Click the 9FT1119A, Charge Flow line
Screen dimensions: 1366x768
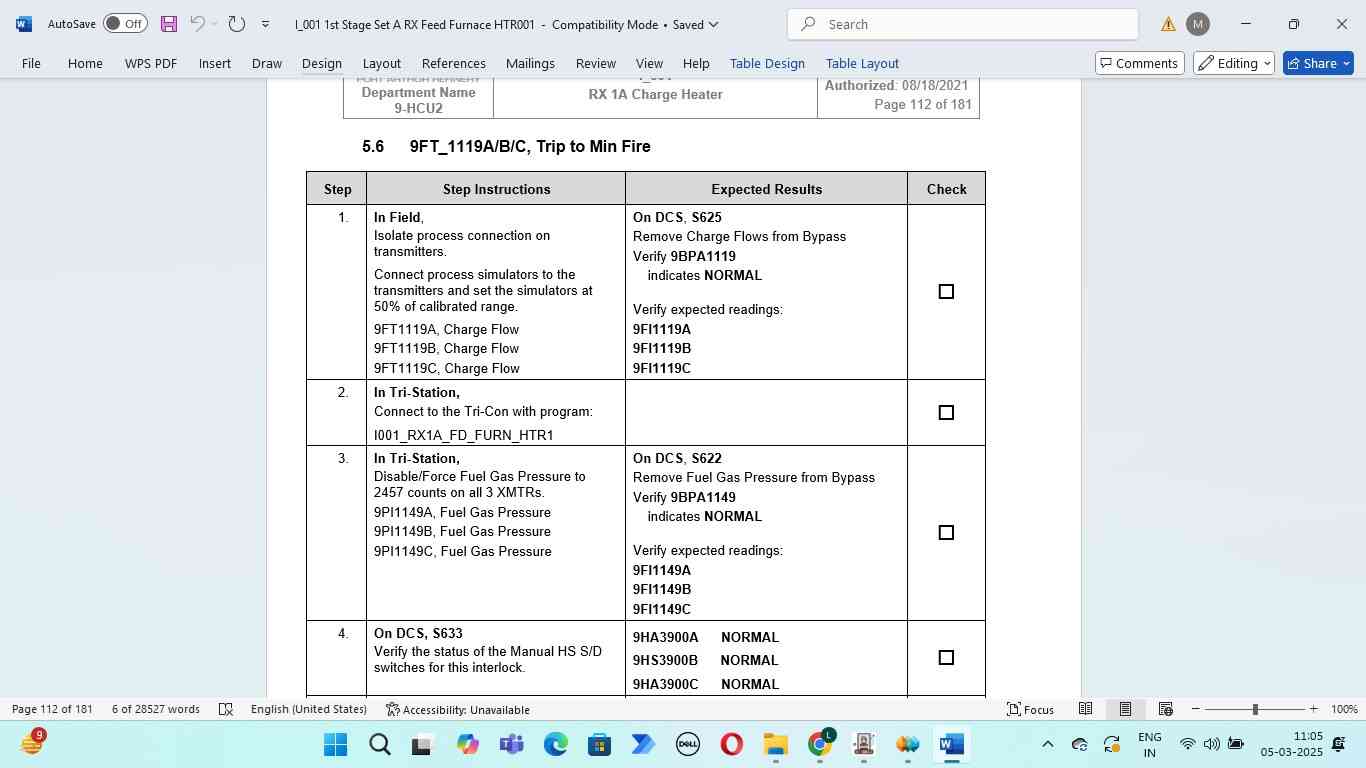point(446,329)
